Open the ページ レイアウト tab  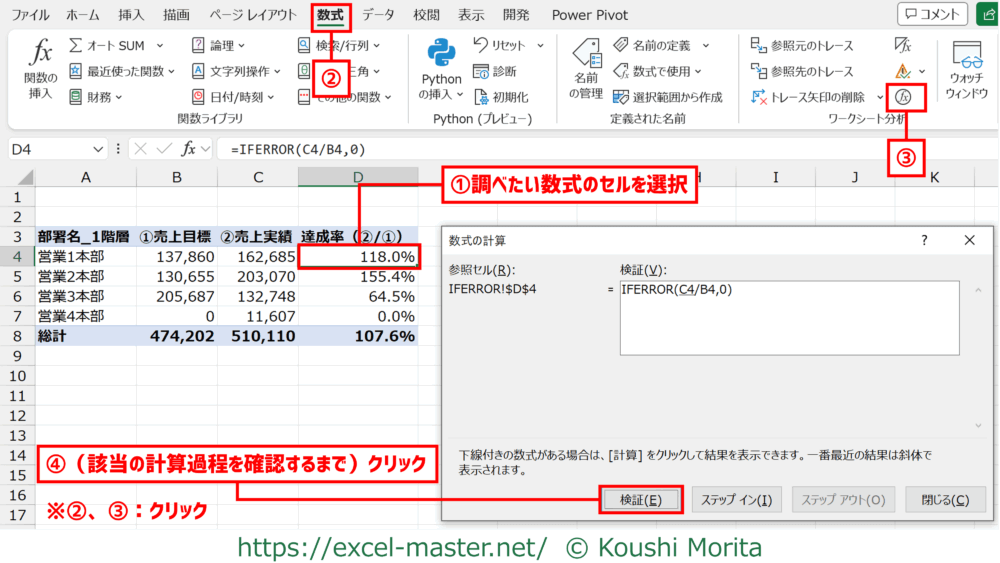[x=253, y=15]
